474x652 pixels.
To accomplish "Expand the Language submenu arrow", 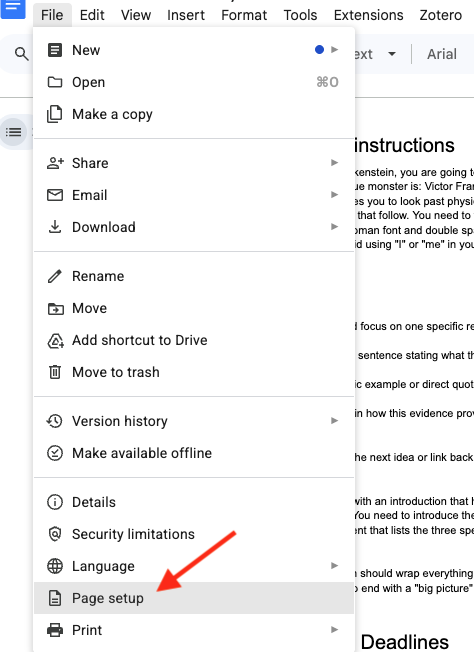I will 334,566.
